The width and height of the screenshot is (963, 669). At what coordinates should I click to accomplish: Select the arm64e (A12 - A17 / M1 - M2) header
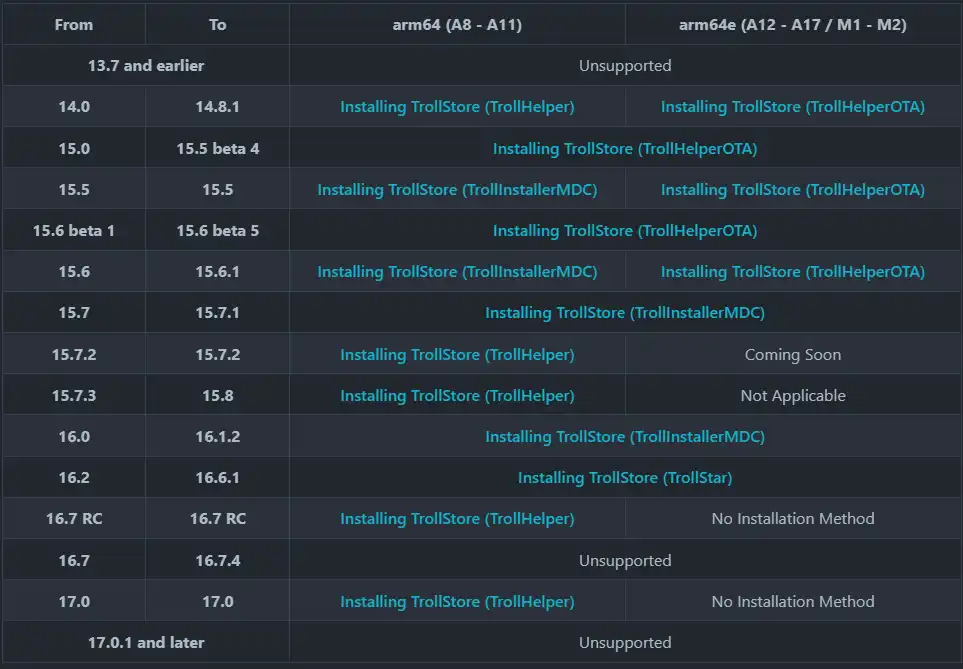pyautogui.click(x=792, y=25)
